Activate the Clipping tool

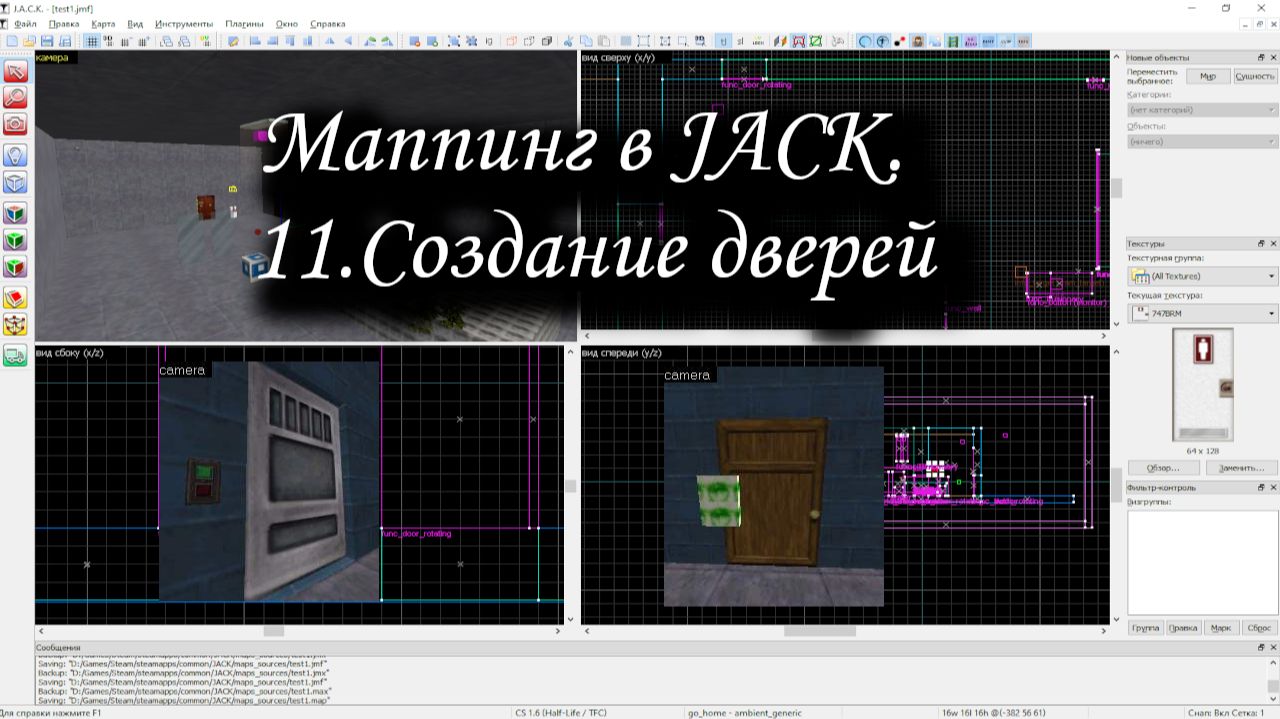coord(15,298)
